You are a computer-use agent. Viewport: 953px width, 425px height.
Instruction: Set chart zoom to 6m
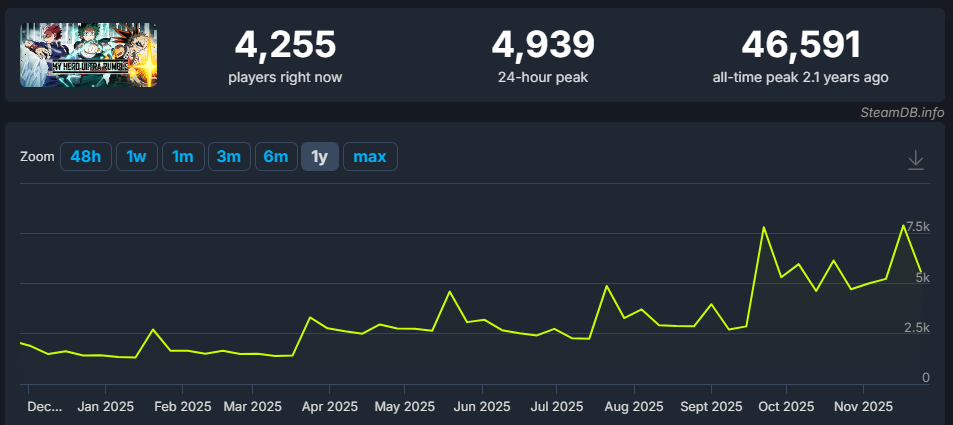pyautogui.click(x=276, y=157)
